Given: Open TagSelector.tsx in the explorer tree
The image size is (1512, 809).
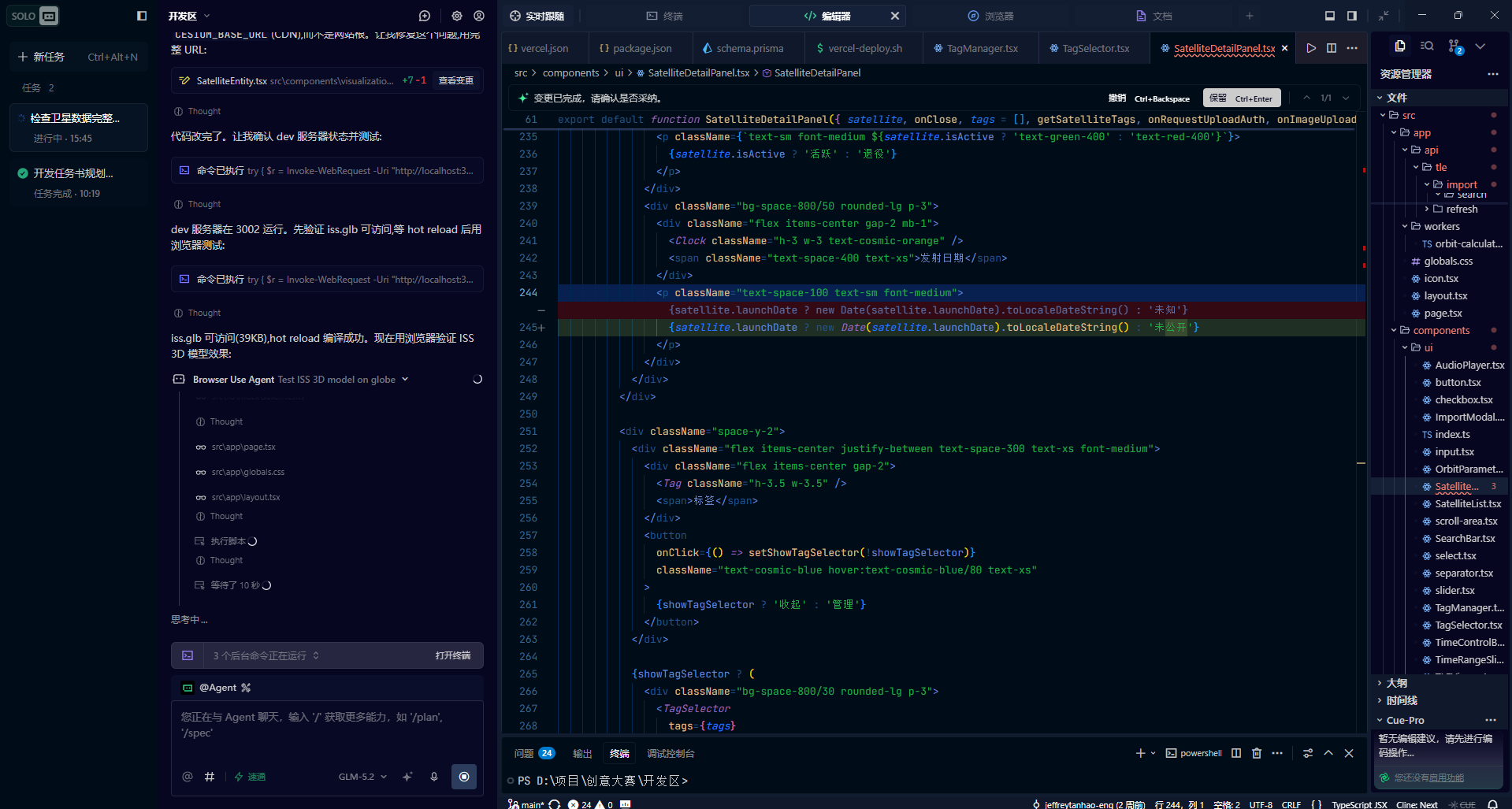Looking at the screenshot, I should coord(1468,625).
